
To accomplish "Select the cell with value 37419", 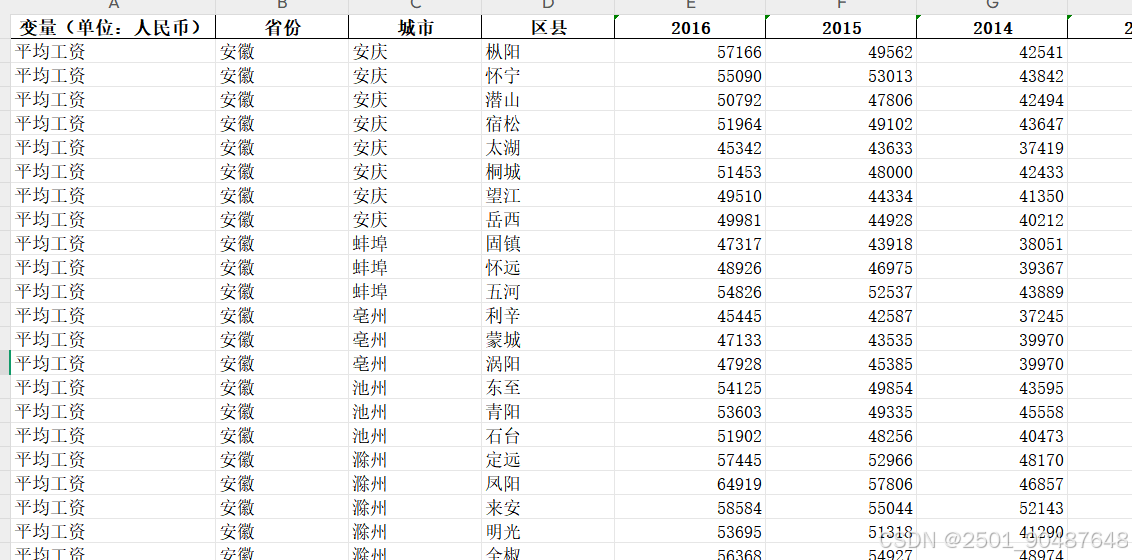I will [992, 147].
